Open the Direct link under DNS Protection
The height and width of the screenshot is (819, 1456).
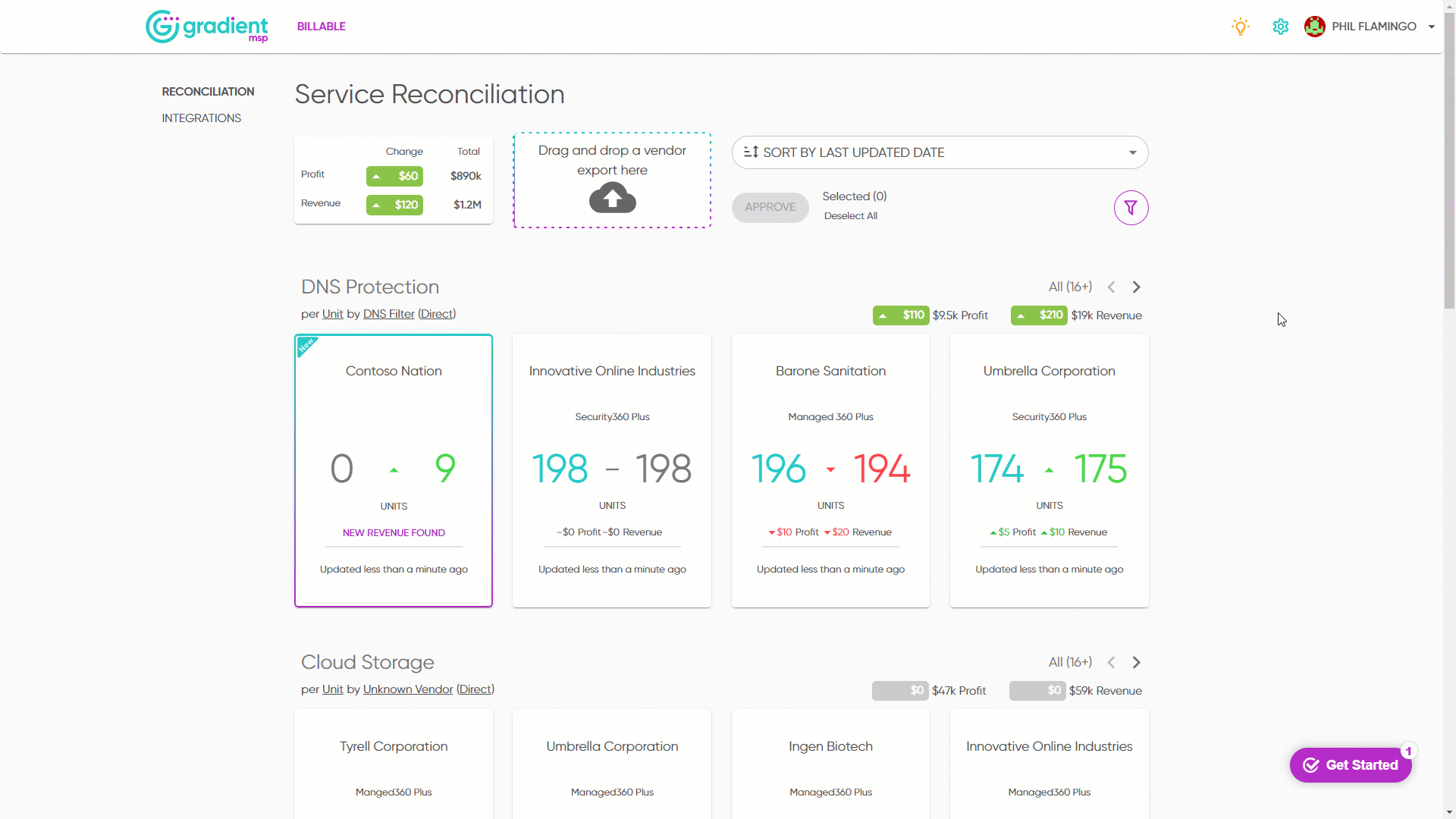pos(437,314)
